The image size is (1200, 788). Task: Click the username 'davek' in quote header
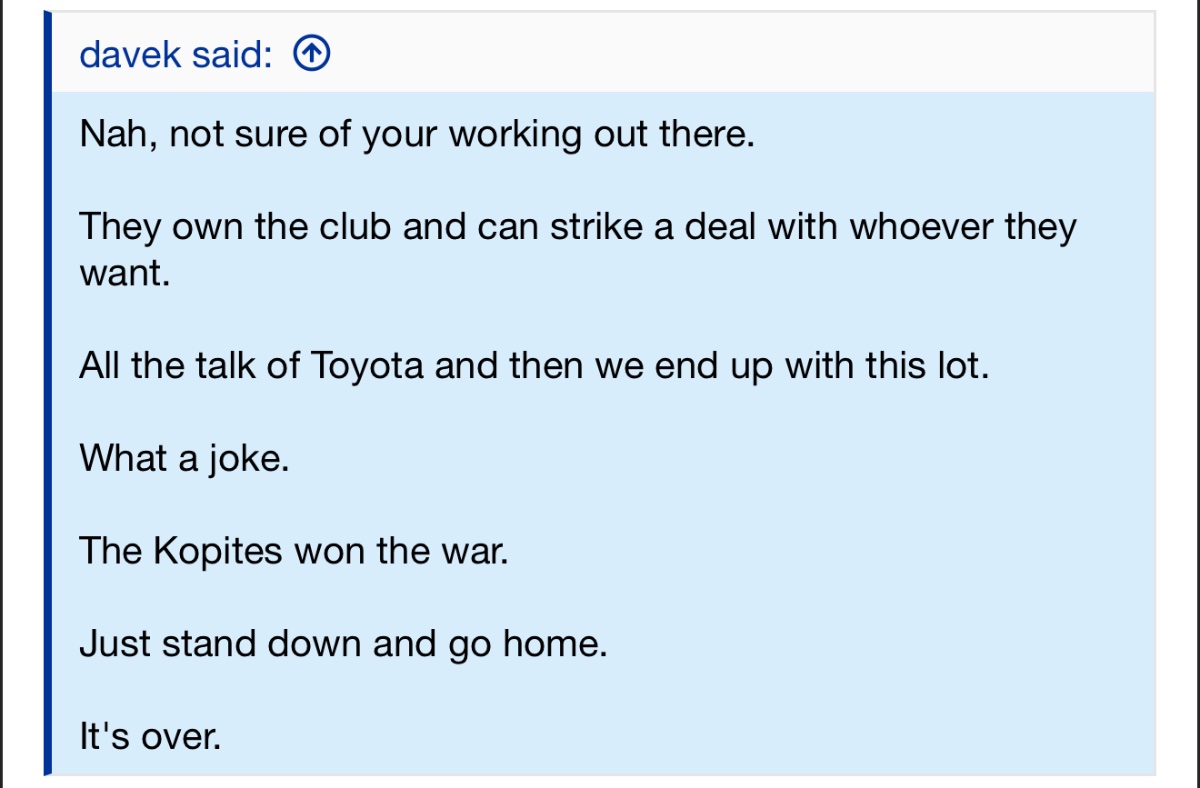[x=131, y=55]
